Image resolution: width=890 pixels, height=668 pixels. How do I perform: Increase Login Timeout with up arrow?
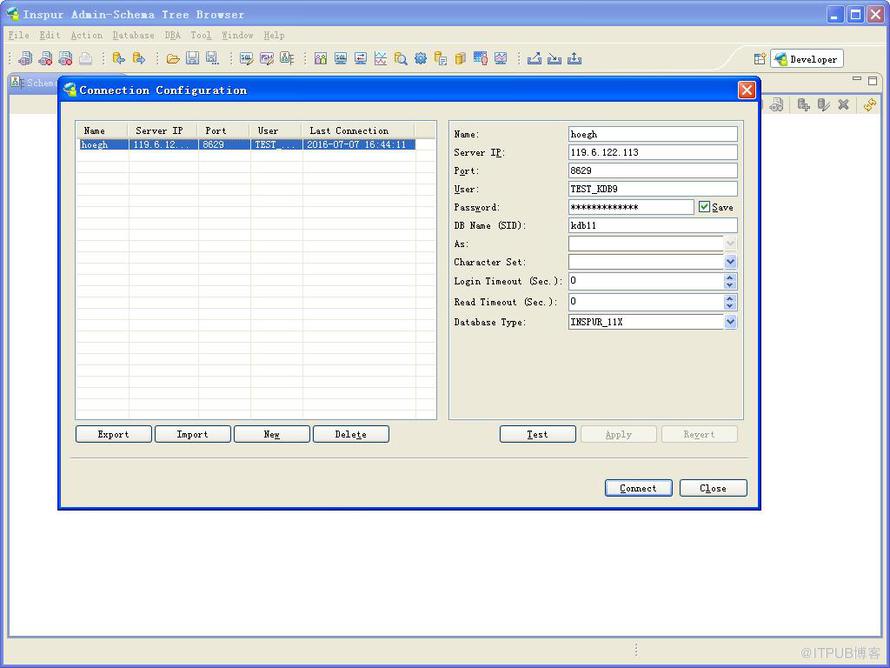point(730,278)
